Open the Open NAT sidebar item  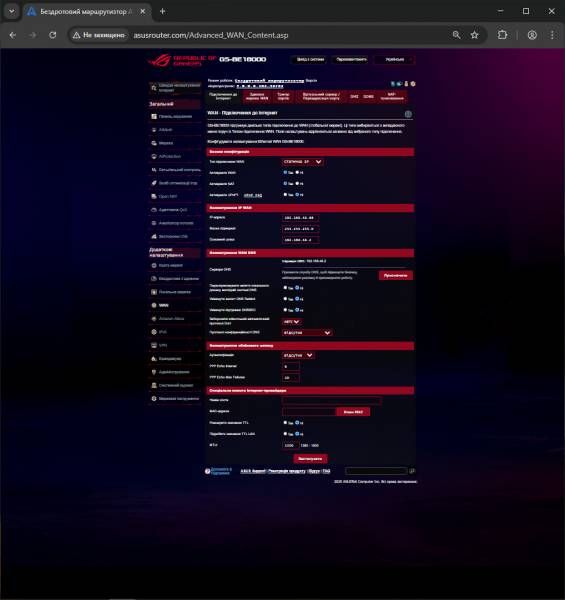tap(174, 196)
